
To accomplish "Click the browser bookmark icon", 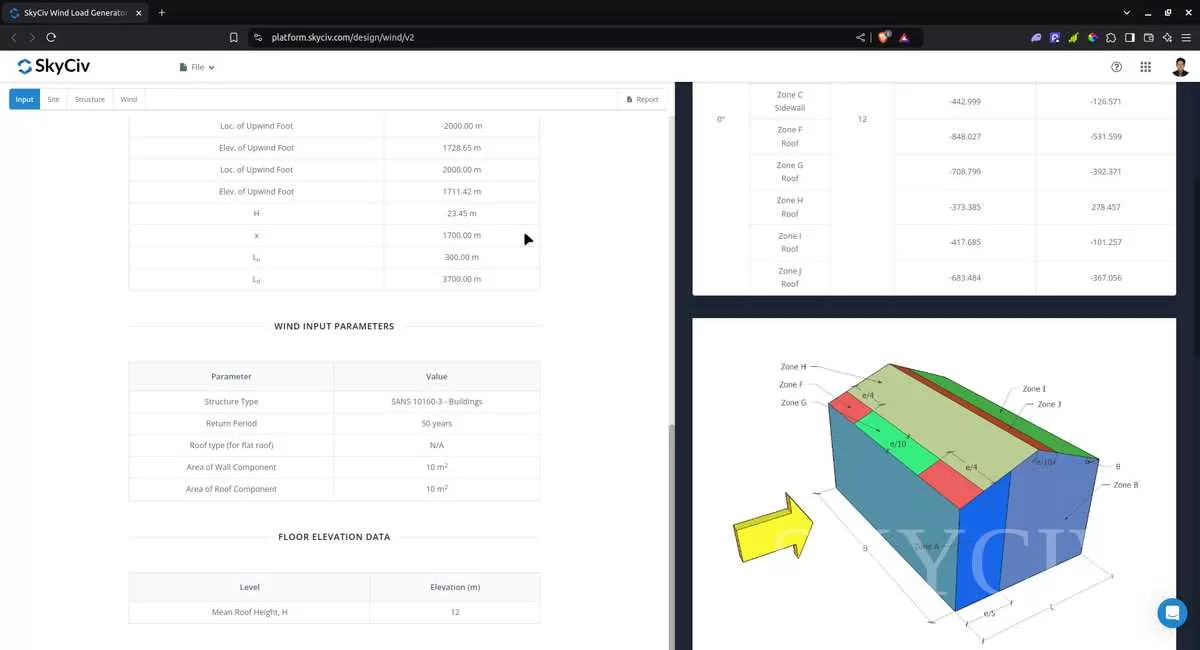I will pyautogui.click(x=234, y=37).
